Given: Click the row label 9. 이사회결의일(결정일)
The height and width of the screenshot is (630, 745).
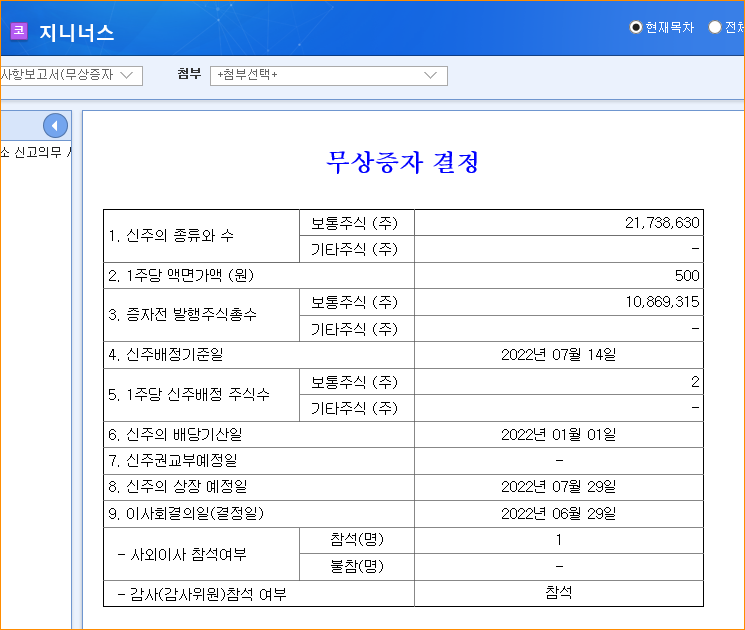Looking at the screenshot, I should pyautogui.click(x=186, y=514).
